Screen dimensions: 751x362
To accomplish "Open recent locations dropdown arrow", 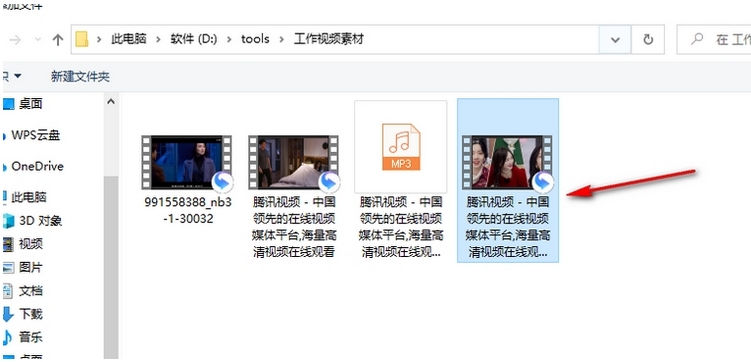I will [x=38, y=40].
